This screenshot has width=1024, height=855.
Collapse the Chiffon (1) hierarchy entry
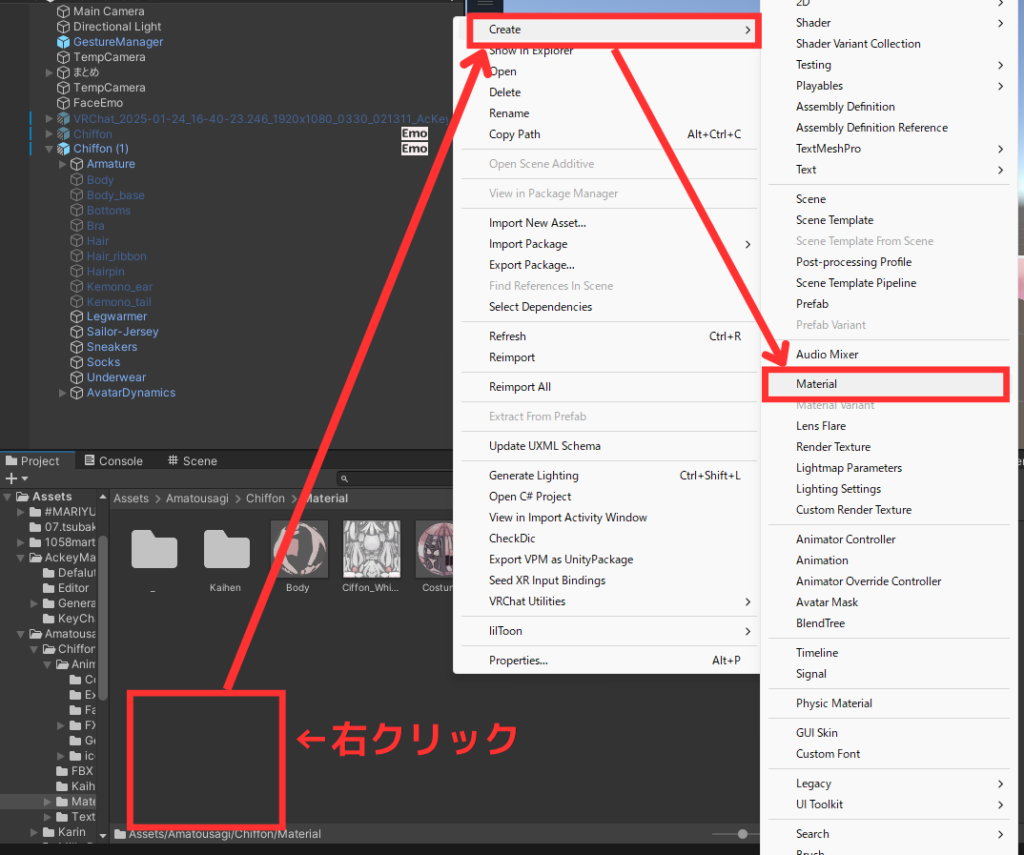click(x=50, y=149)
